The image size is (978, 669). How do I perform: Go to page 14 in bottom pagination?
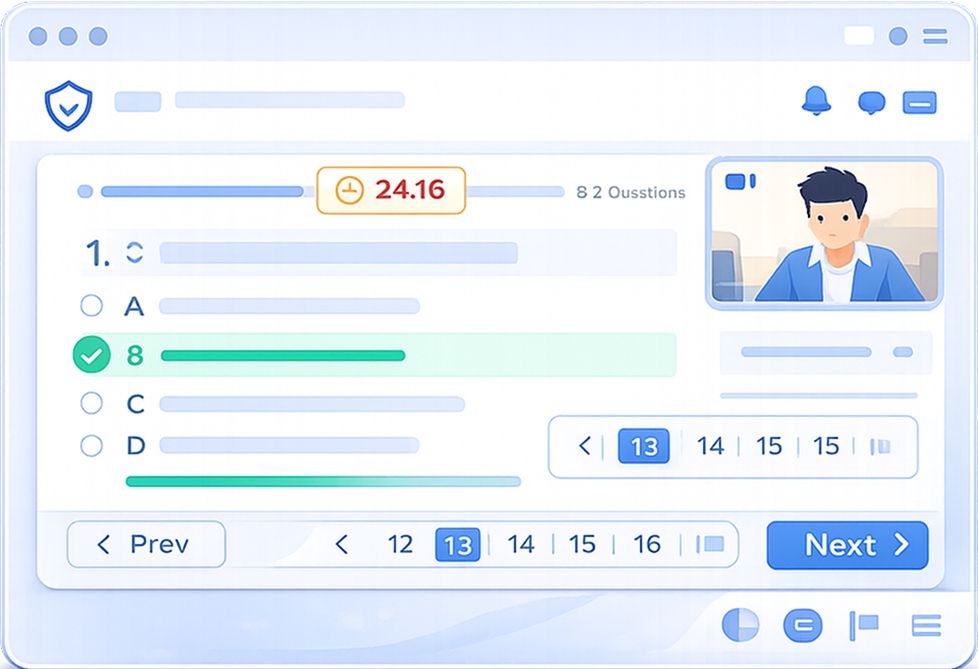point(521,544)
